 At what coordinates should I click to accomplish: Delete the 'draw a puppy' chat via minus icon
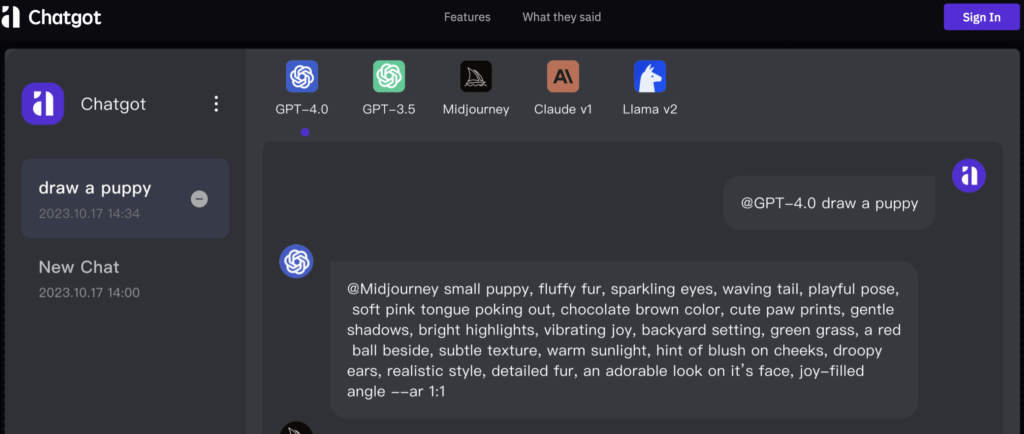tap(199, 198)
